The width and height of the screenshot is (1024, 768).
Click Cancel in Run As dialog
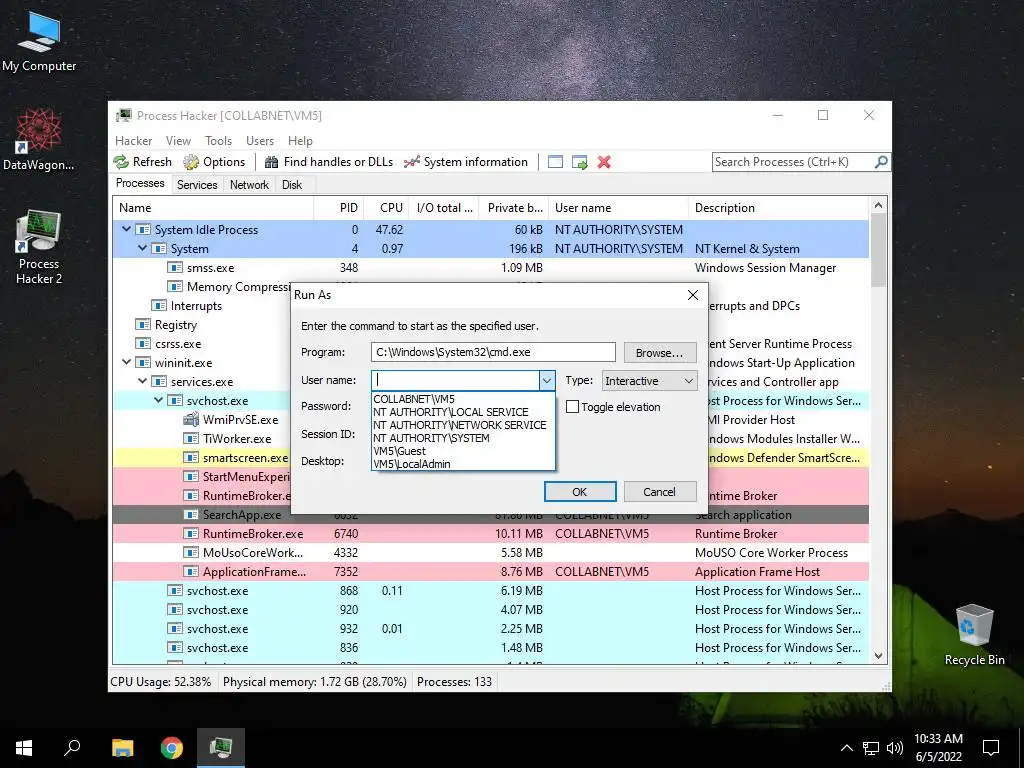[x=660, y=492]
